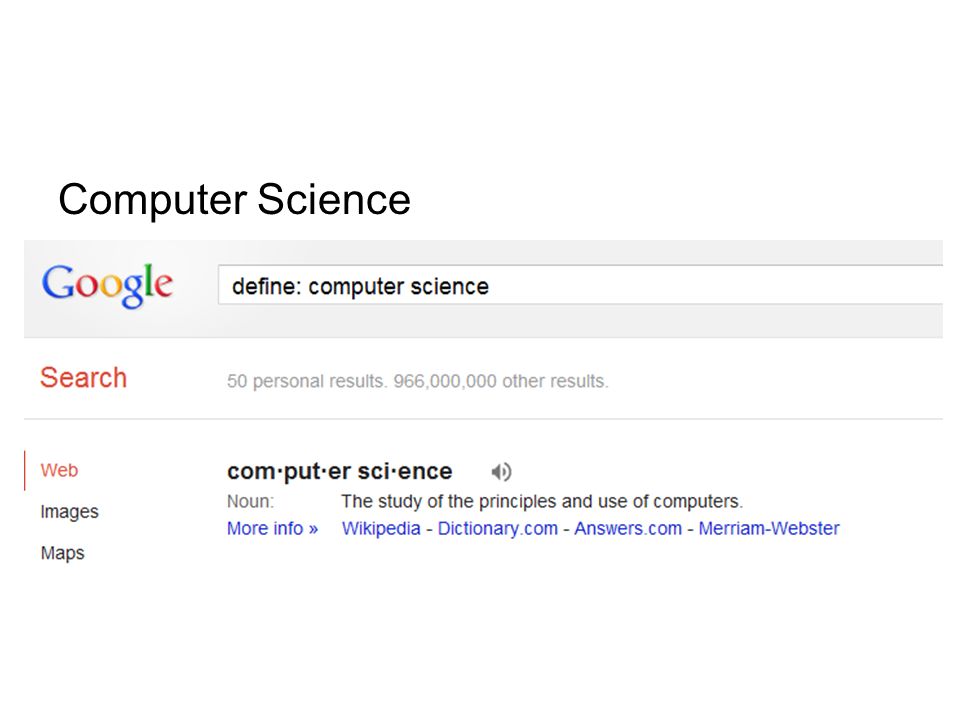Click the red Search heading
Screen dimensions: 960x720
point(84,378)
